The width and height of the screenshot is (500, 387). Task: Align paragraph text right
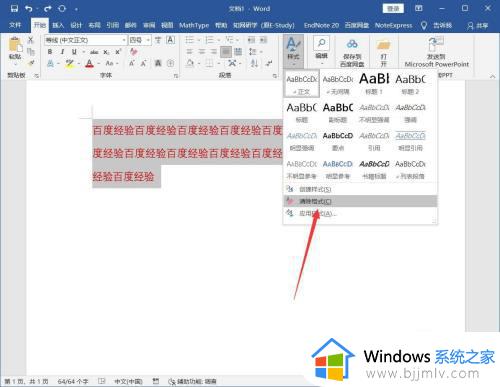click(x=213, y=52)
